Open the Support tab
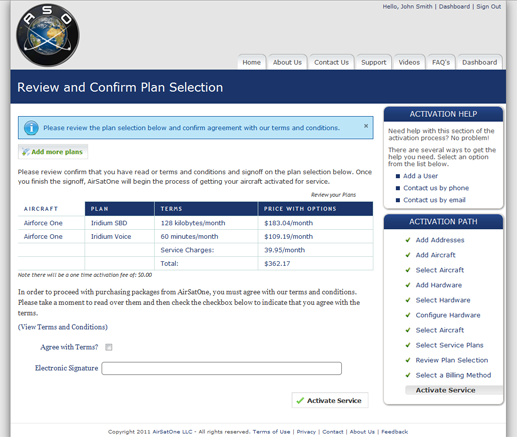Screen dimensions: 517x437 click(374, 62)
